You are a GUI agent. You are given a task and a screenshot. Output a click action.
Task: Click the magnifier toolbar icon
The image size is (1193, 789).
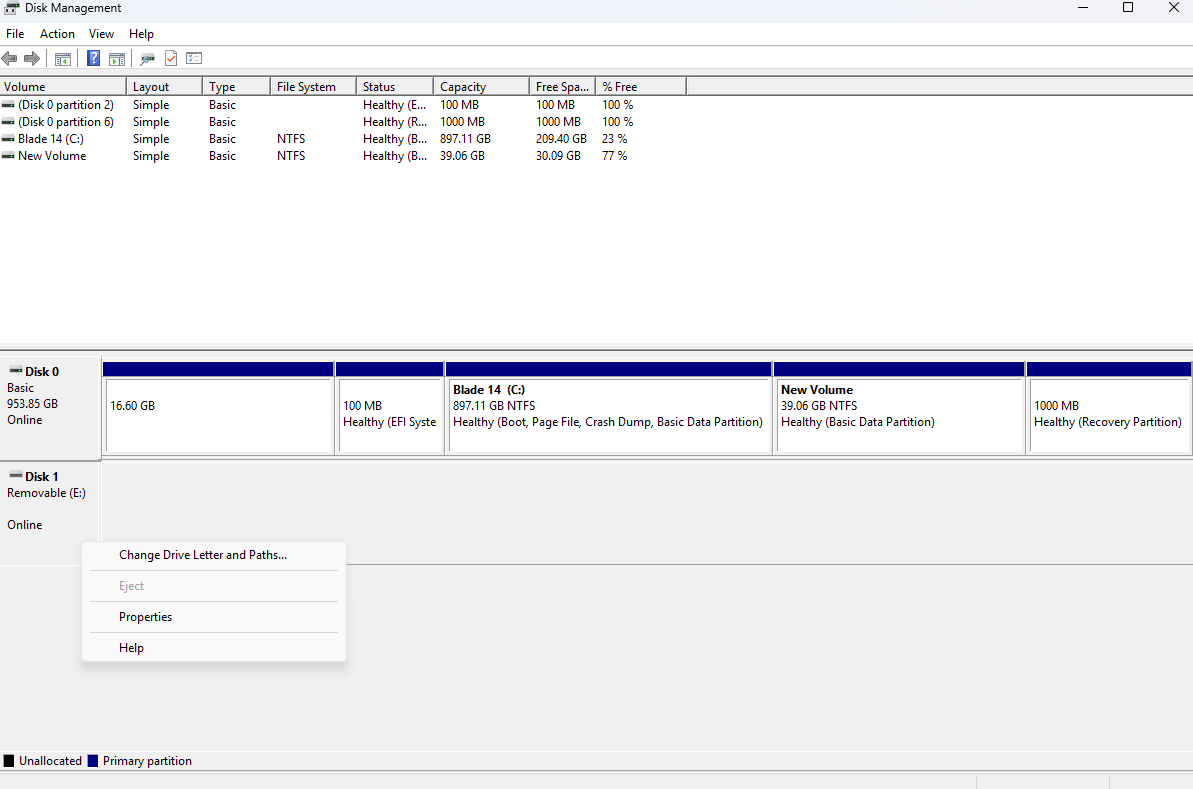(x=147, y=57)
